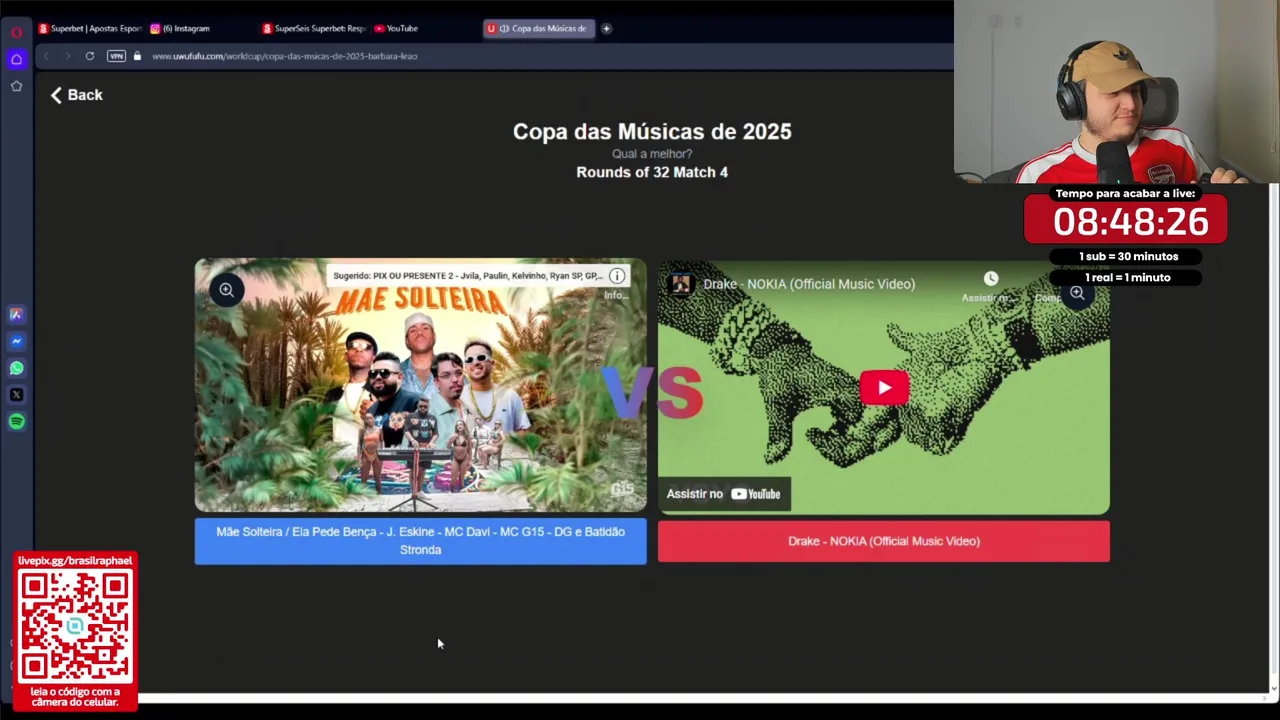Viewport: 1280px width, 720px height.
Task: Go back with the browser back arrow
Action: pyautogui.click(x=46, y=56)
